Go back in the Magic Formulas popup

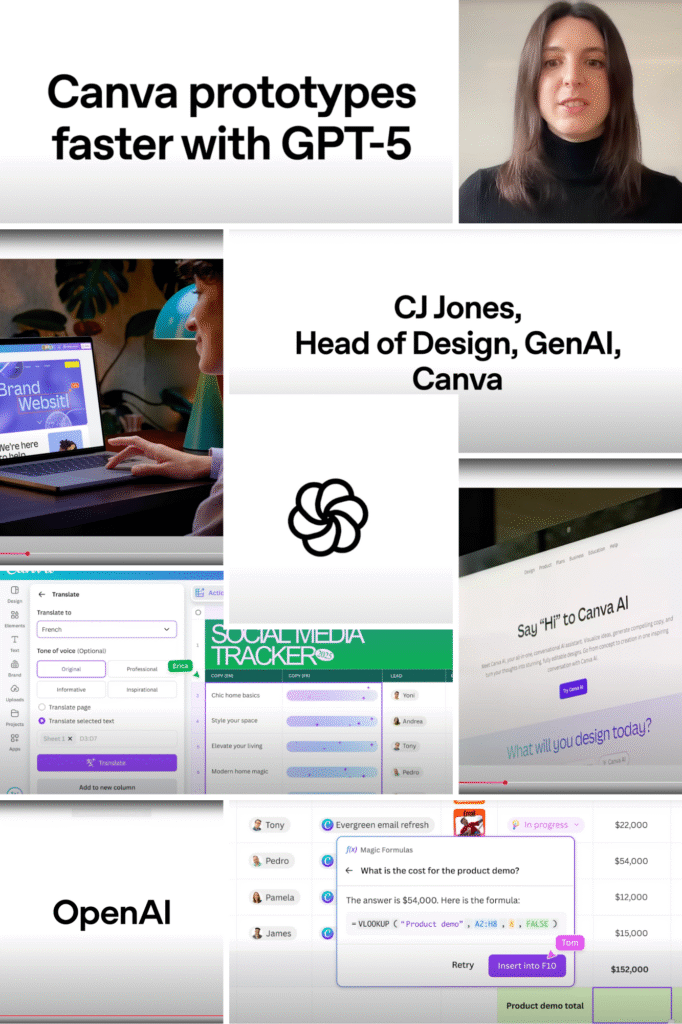(x=349, y=871)
